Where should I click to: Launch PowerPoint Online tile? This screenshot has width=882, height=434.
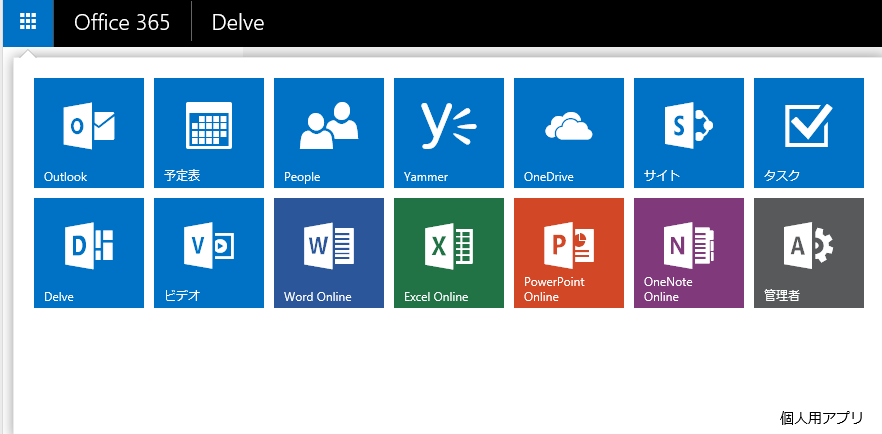tap(569, 253)
